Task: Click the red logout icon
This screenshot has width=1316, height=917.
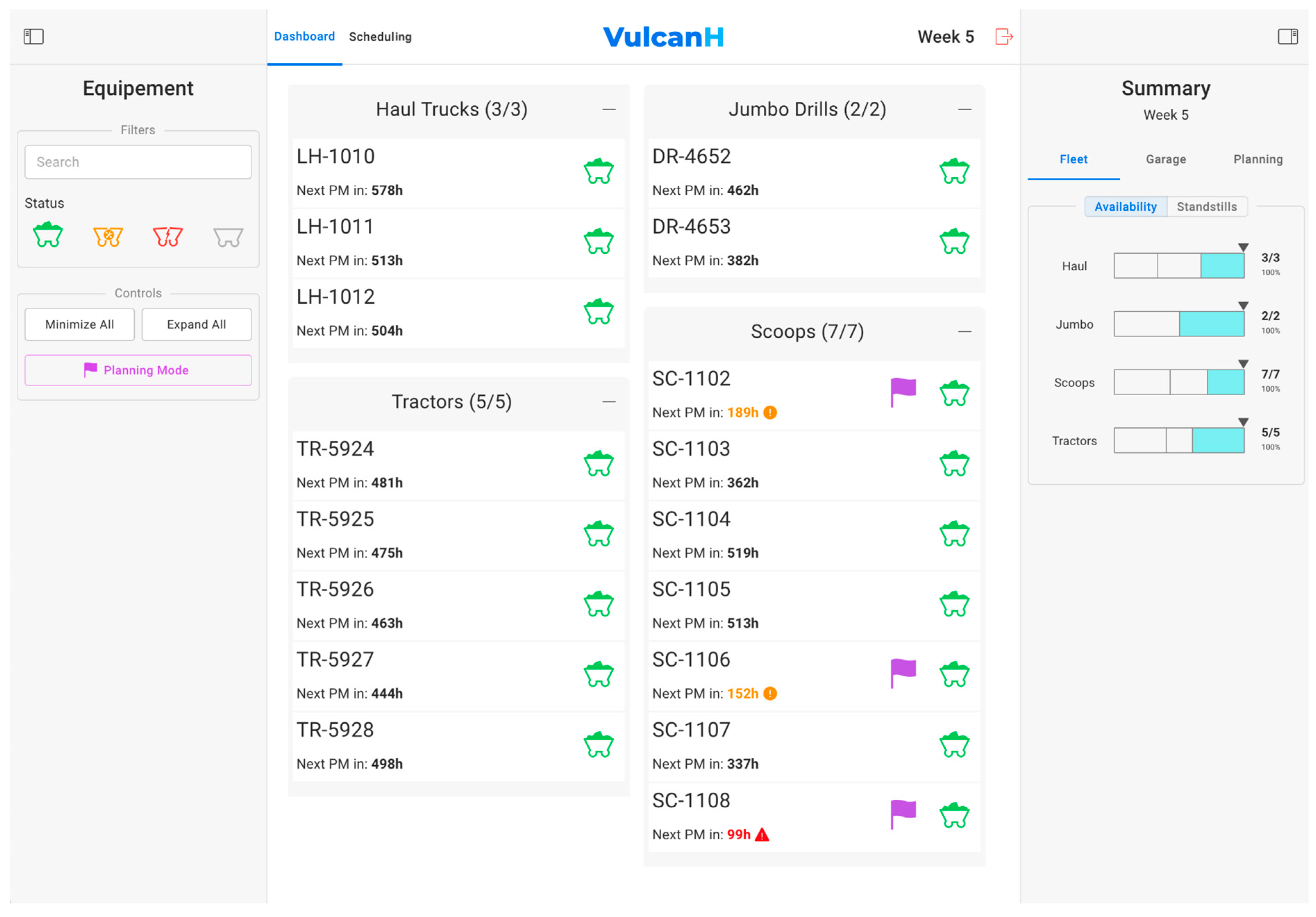Action: click(x=1004, y=37)
